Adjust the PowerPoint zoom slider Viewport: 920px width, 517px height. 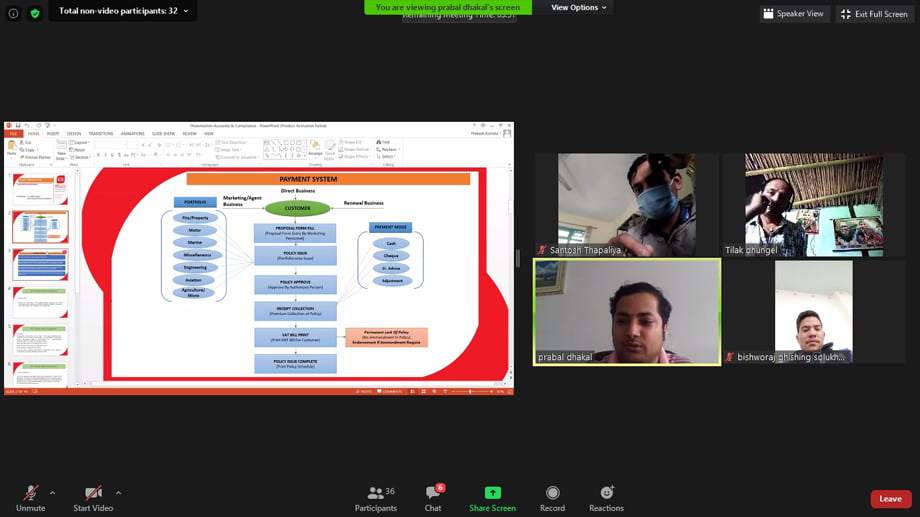(470, 391)
